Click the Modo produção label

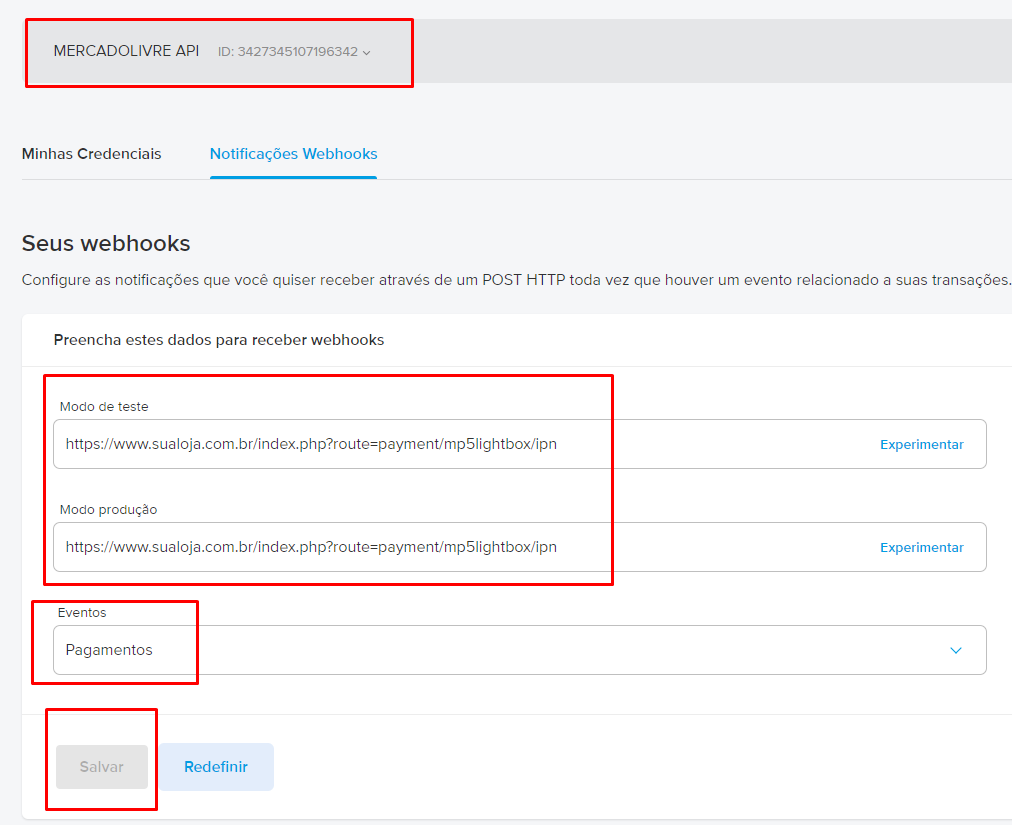pyautogui.click(x=108, y=509)
